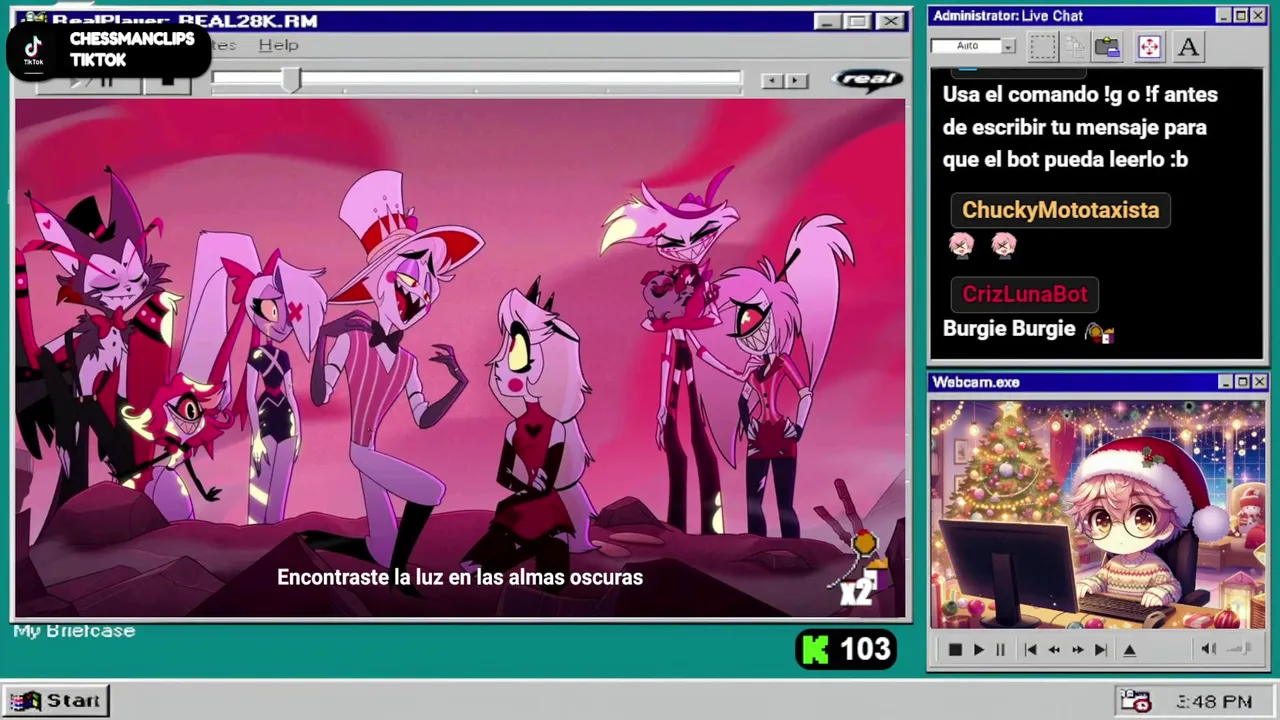Image resolution: width=1280 pixels, height=720 pixels.
Task: Click the real logo in RealPlayer
Action: [x=866, y=79]
